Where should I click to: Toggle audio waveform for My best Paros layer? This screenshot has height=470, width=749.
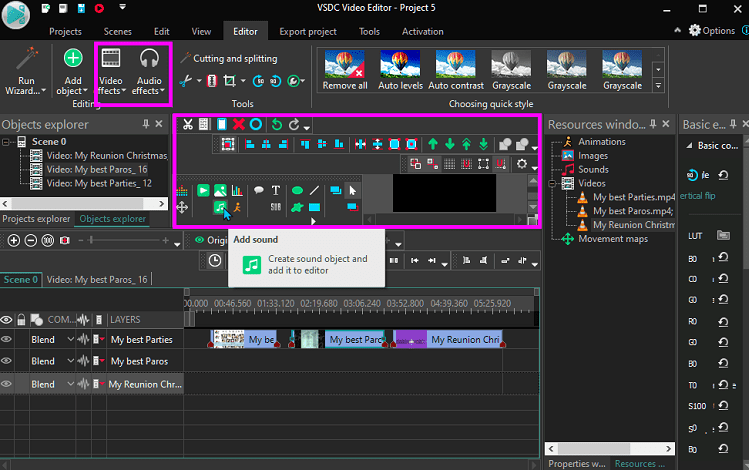pos(83,361)
